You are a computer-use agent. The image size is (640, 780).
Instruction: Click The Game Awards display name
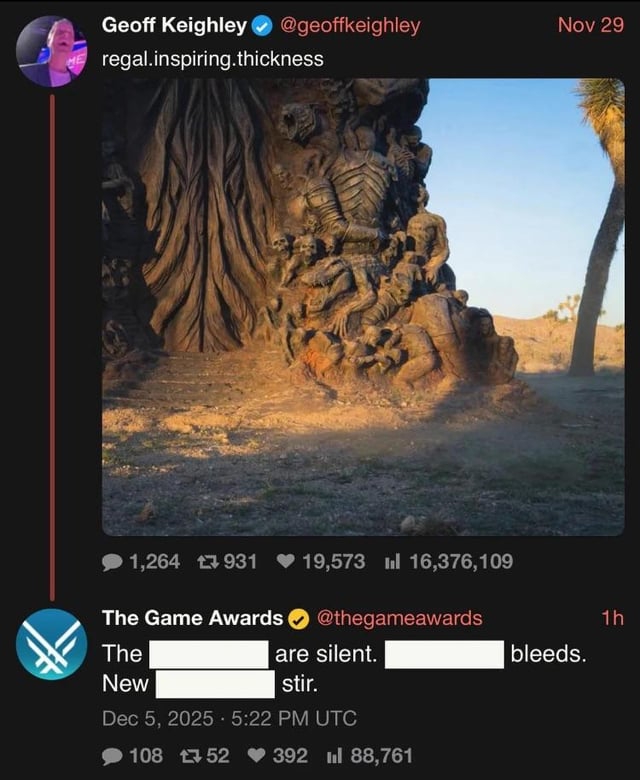192,618
